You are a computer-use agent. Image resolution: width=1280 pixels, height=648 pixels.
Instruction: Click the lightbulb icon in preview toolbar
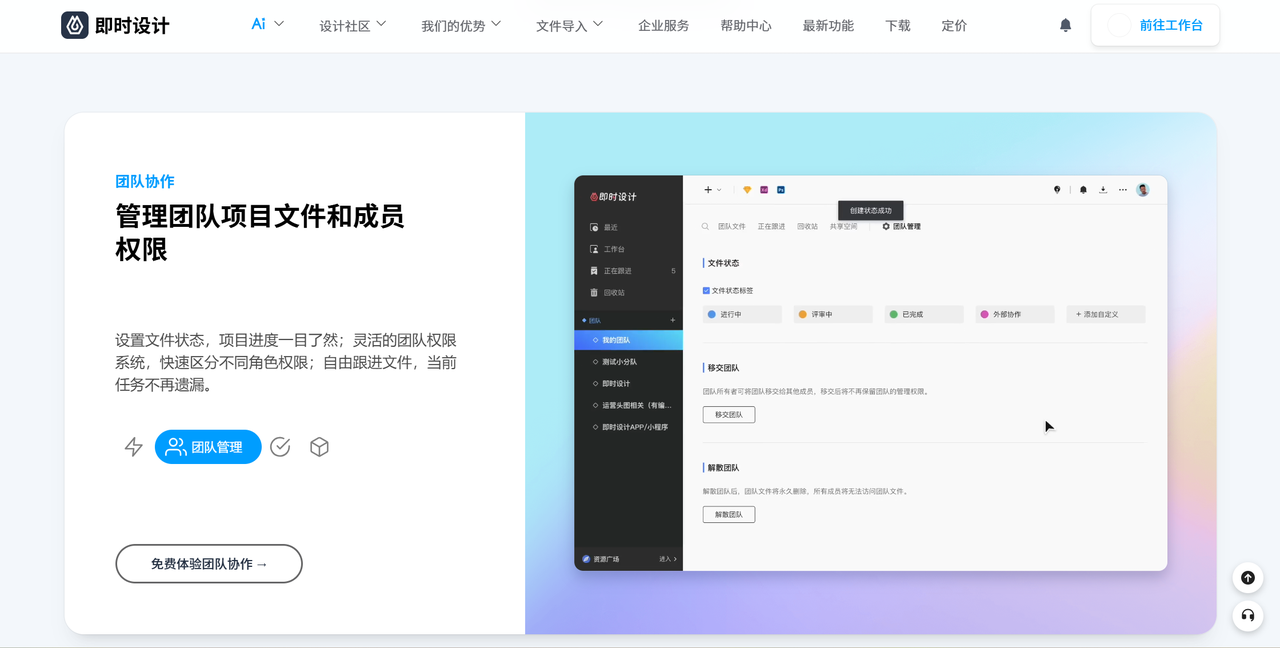coord(1057,189)
